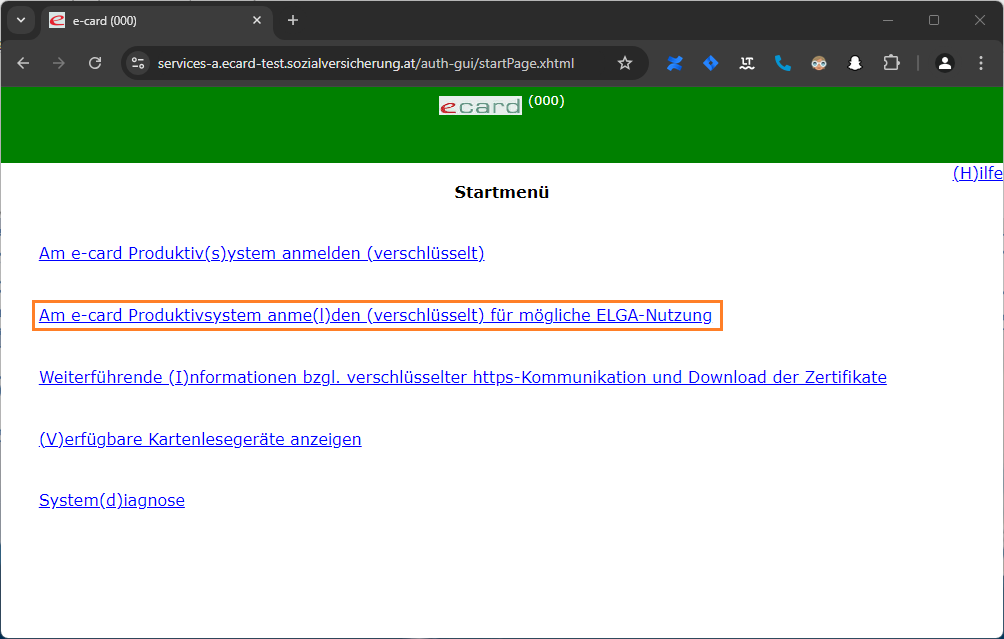
Task: Bookmark this page with the star icon
Action: point(625,63)
